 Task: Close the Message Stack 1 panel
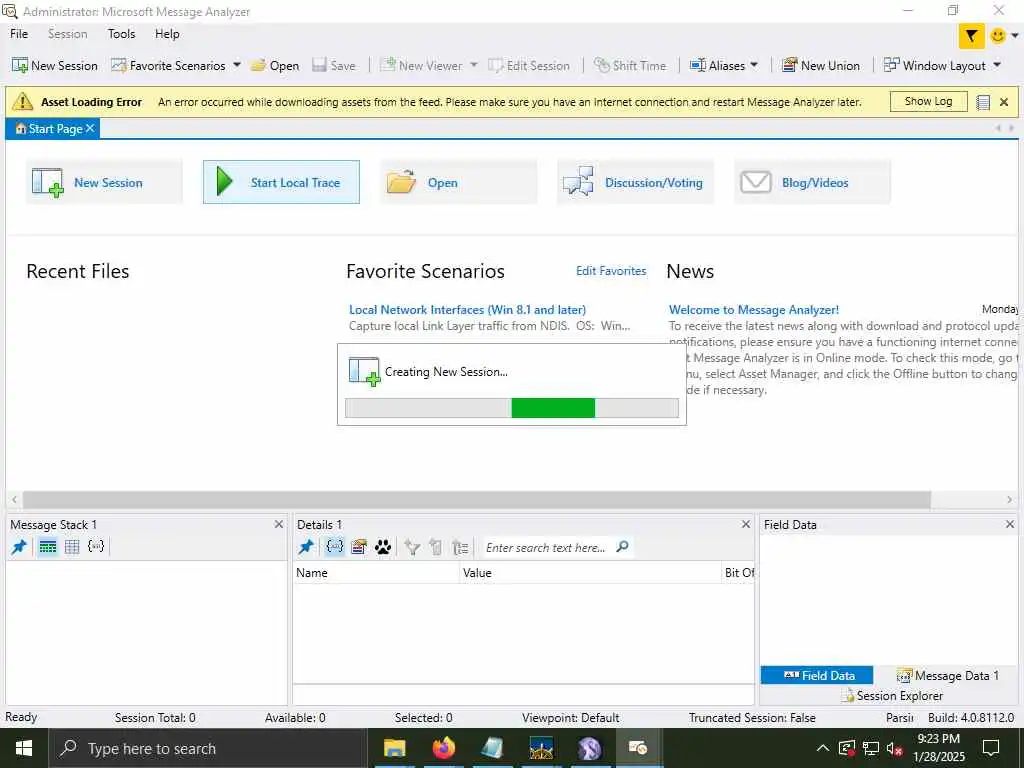point(279,524)
